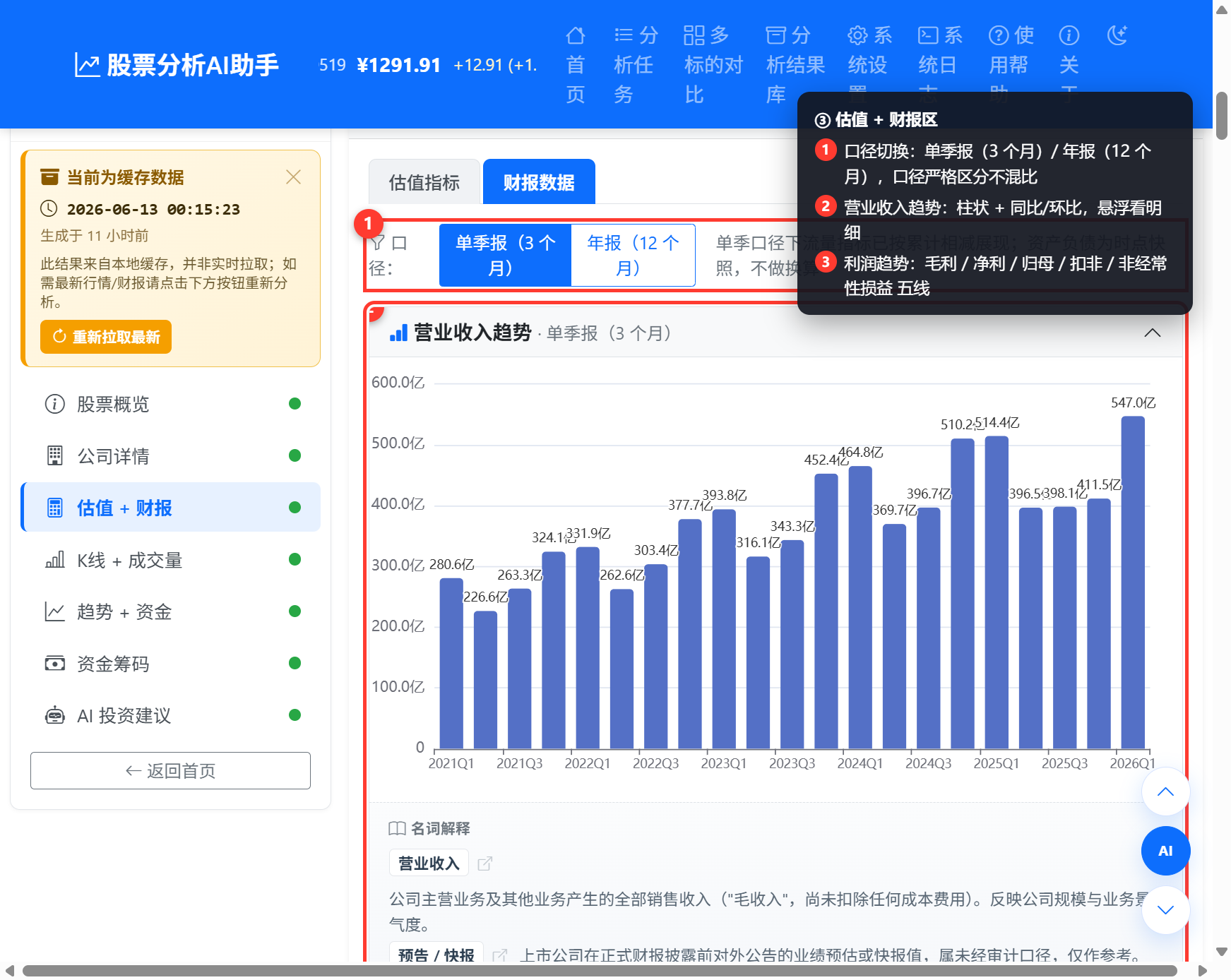Click the vertical scrollbar thumb
The width and height of the screenshot is (1231, 980).
(x=1222, y=116)
